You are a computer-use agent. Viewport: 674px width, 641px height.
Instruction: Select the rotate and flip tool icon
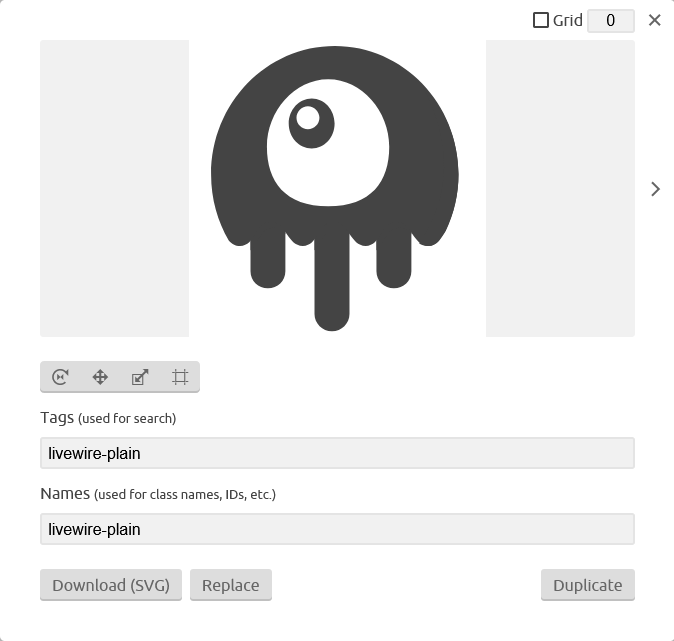coord(60,377)
